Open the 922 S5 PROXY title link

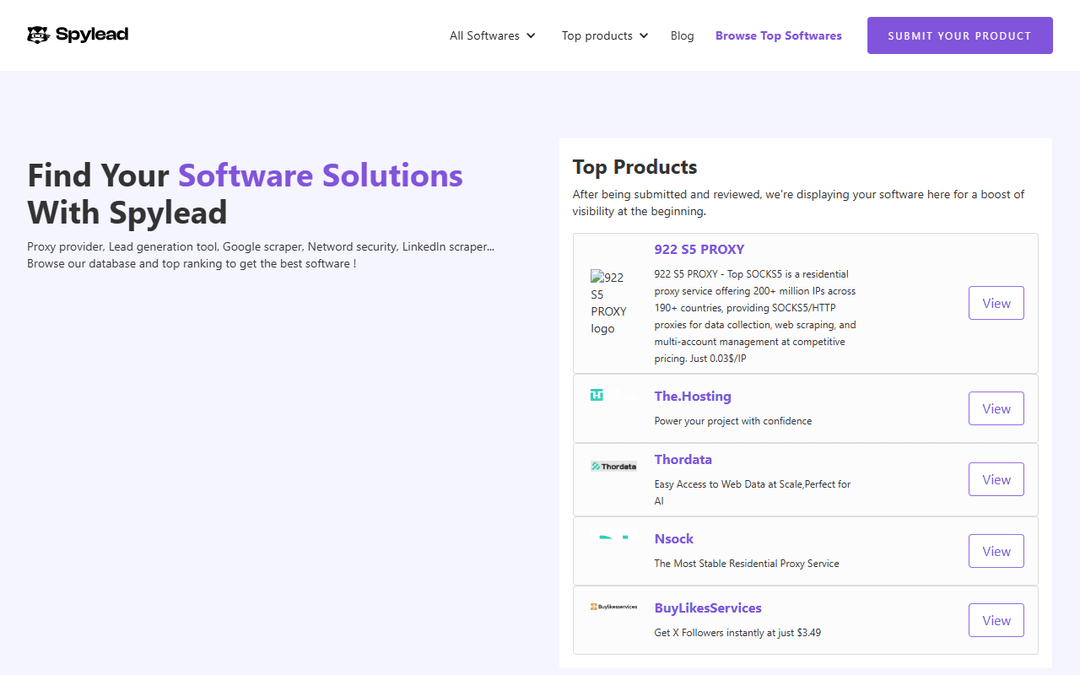coord(699,249)
